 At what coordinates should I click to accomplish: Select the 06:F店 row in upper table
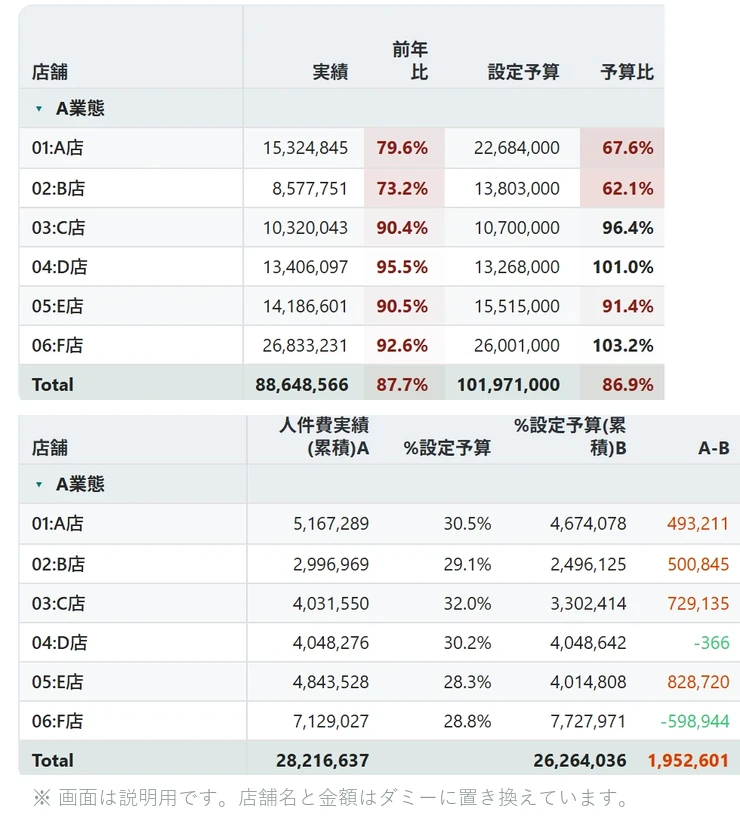[341, 346]
